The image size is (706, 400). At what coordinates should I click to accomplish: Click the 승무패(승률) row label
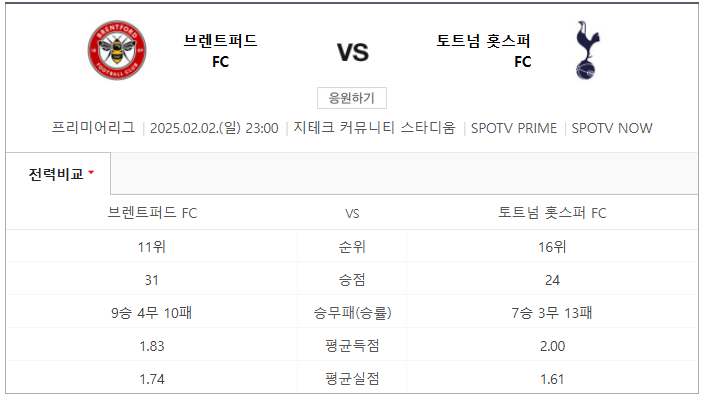point(353,313)
